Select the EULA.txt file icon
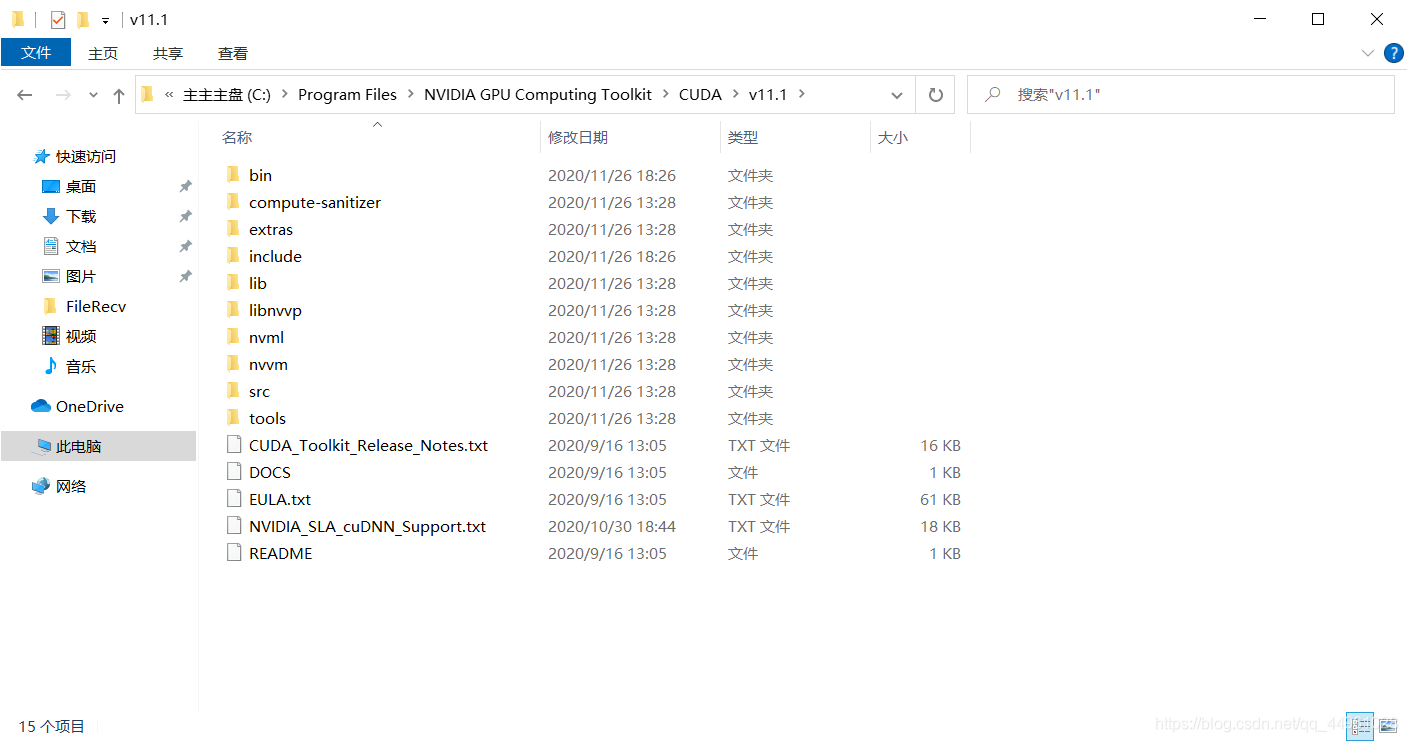The width and height of the screenshot is (1408, 742). (x=233, y=499)
